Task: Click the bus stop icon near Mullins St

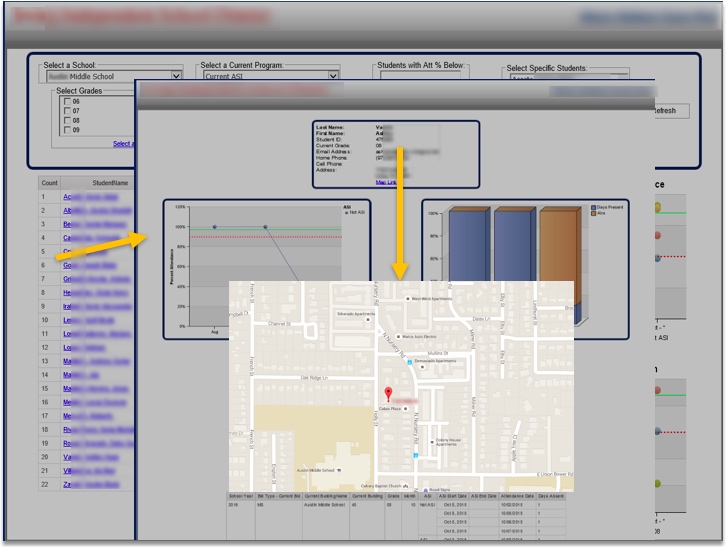Action: coord(410,362)
